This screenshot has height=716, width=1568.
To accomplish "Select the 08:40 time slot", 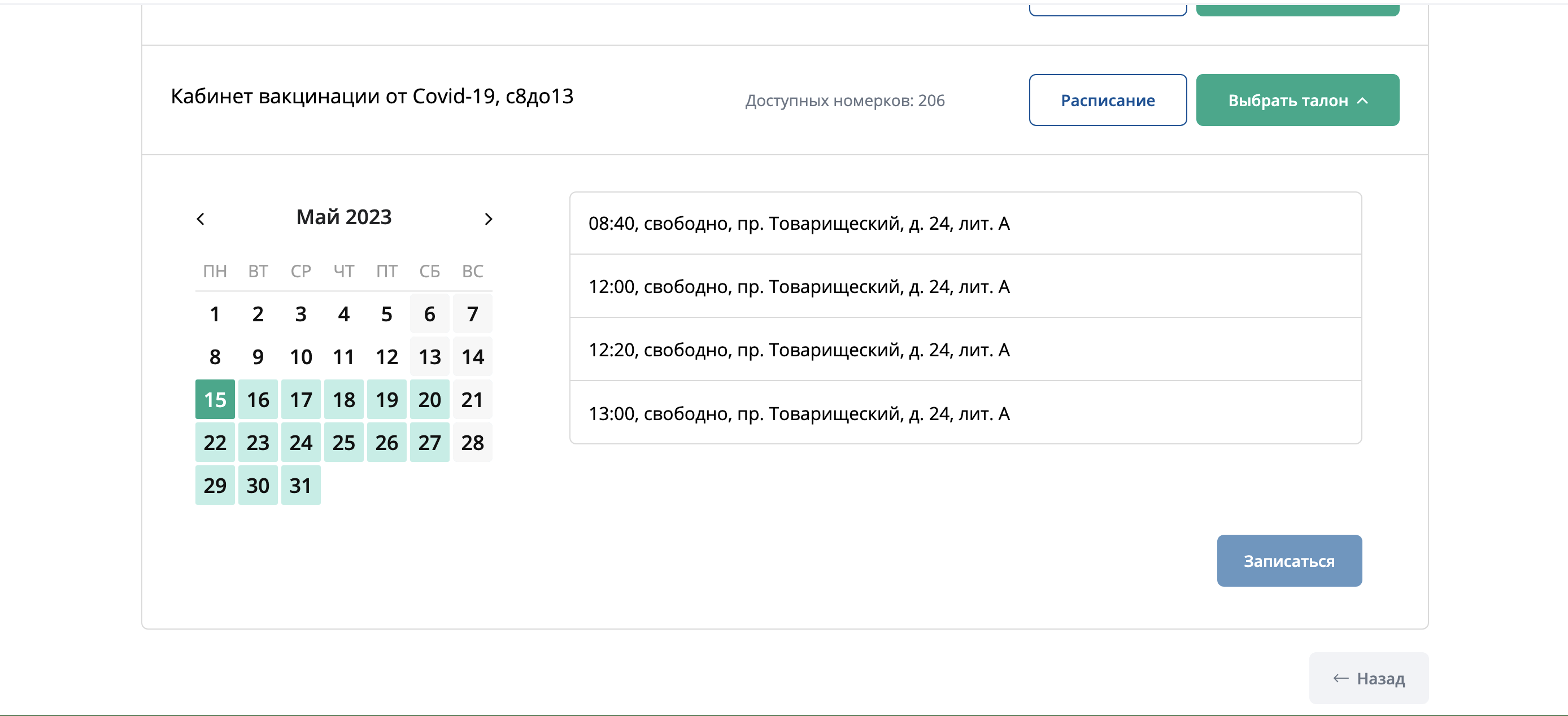I will (x=965, y=224).
